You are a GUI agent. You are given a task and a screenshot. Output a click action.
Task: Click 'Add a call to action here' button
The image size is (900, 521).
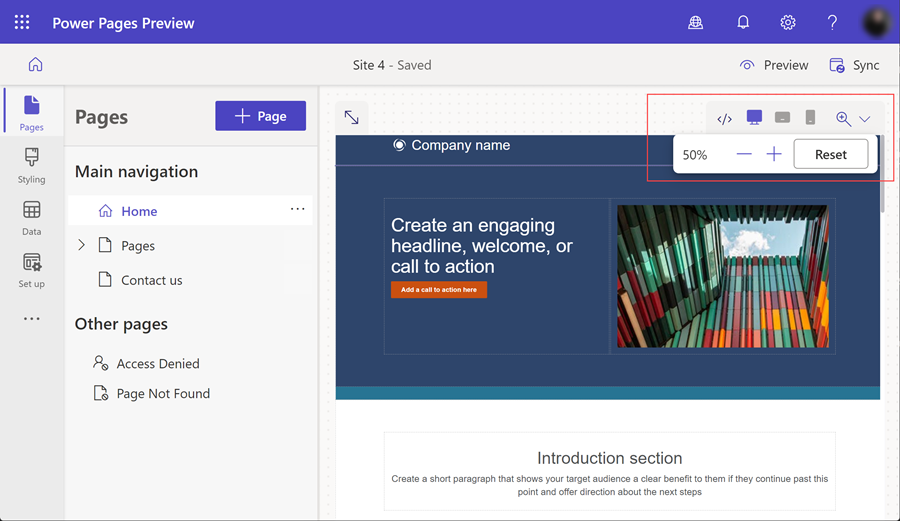click(439, 290)
